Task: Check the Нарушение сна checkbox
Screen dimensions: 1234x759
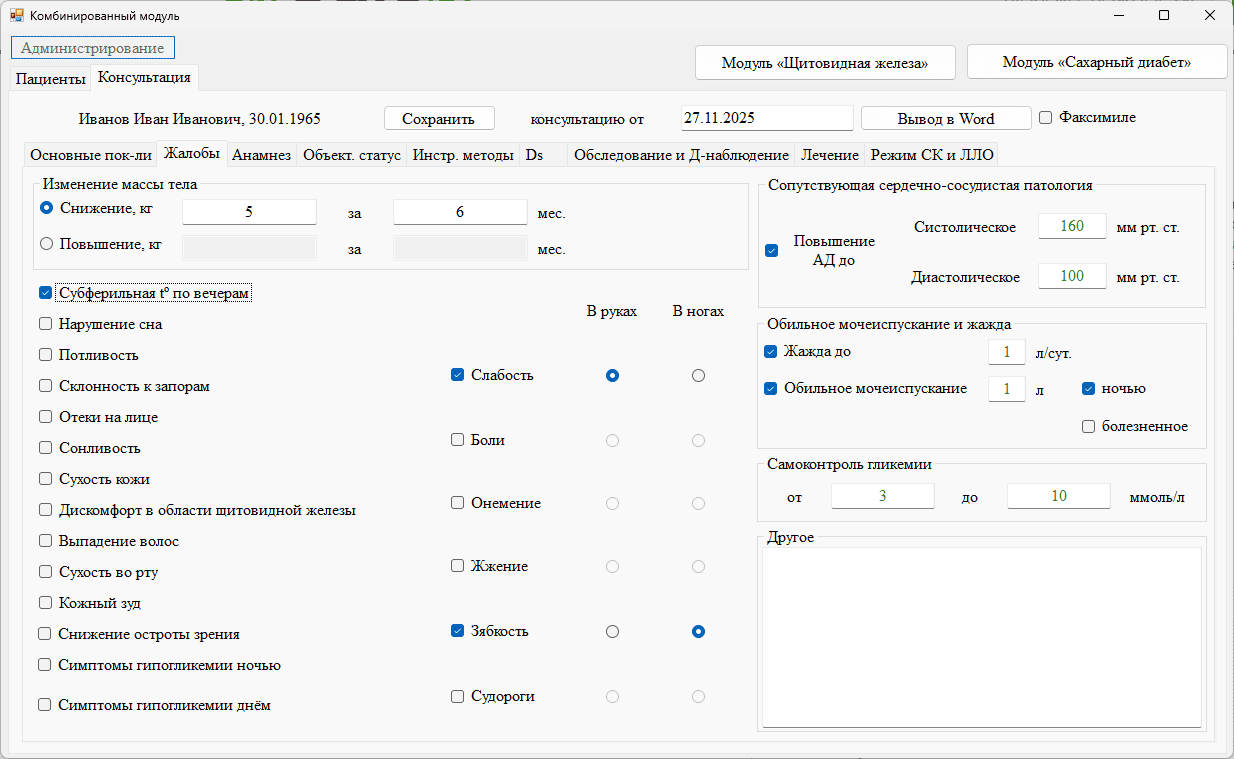Action: point(45,324)
